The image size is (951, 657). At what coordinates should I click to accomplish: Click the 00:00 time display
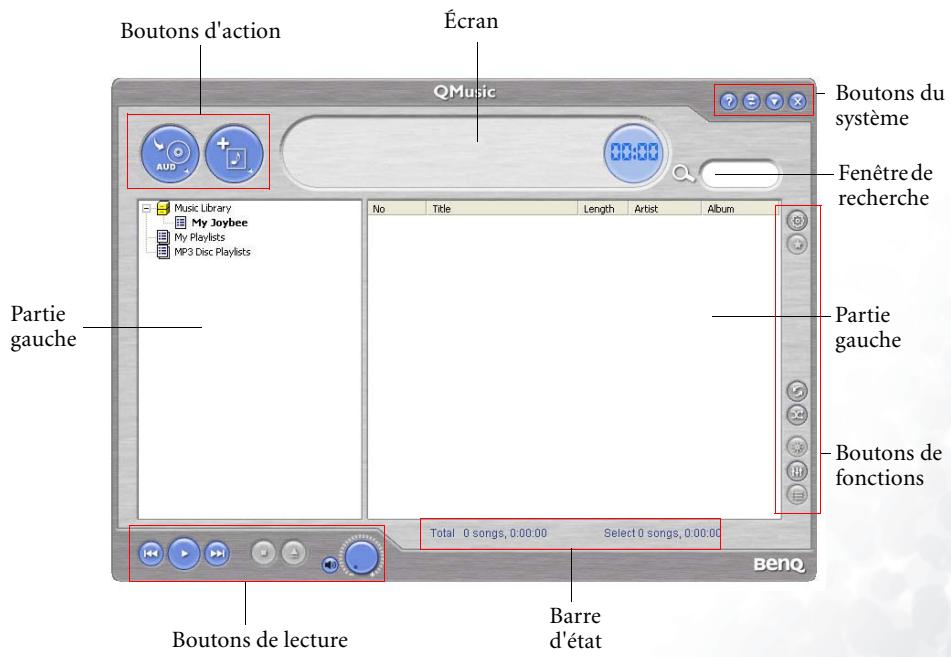pyautogui.click(x=634, y=152)
